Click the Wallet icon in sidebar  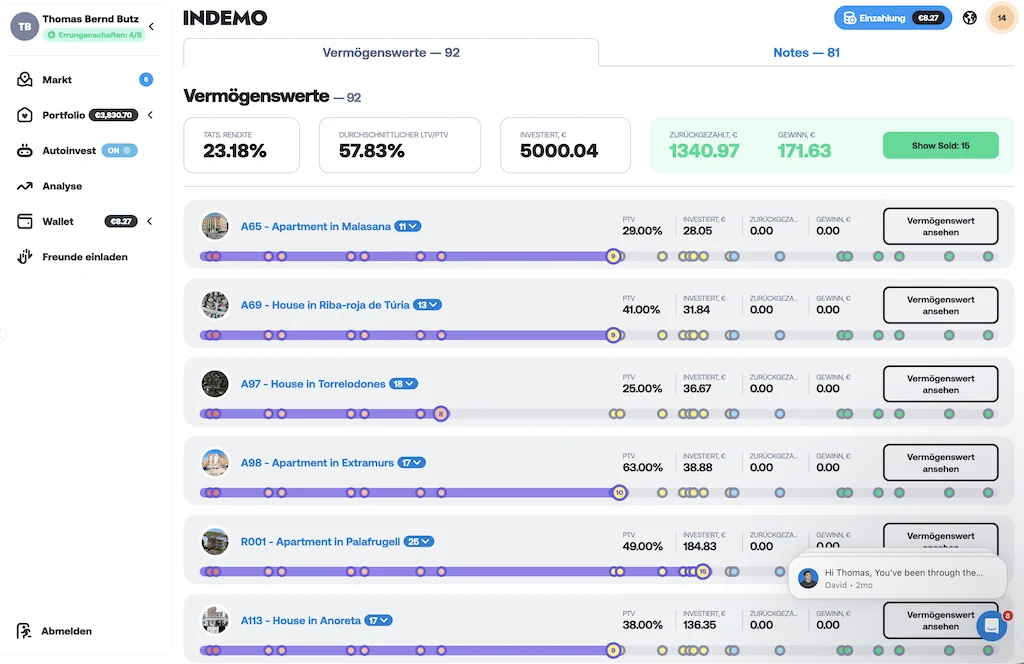(x=25, y=221)
